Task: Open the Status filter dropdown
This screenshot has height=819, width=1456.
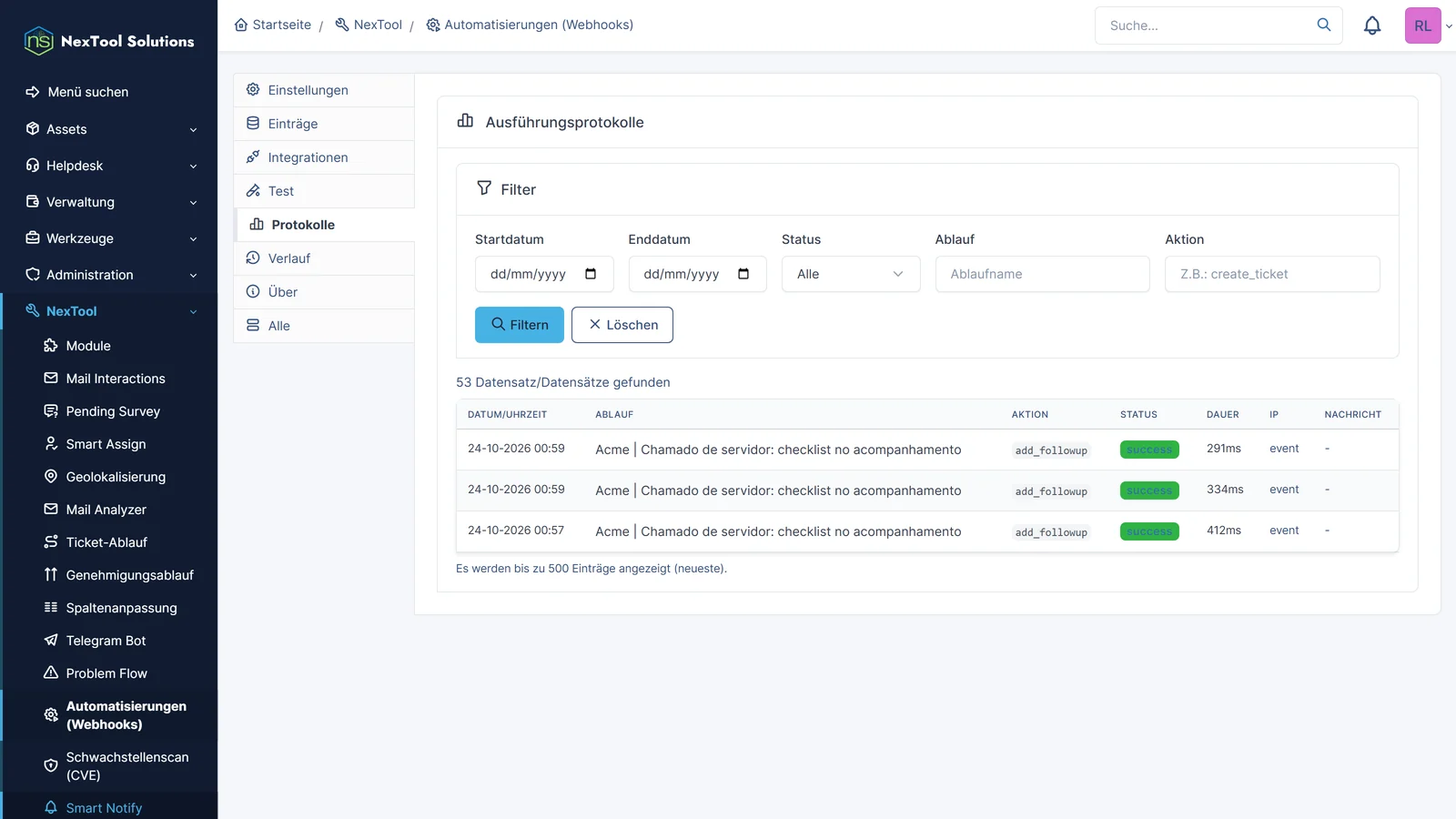Action: pos(851,274)
